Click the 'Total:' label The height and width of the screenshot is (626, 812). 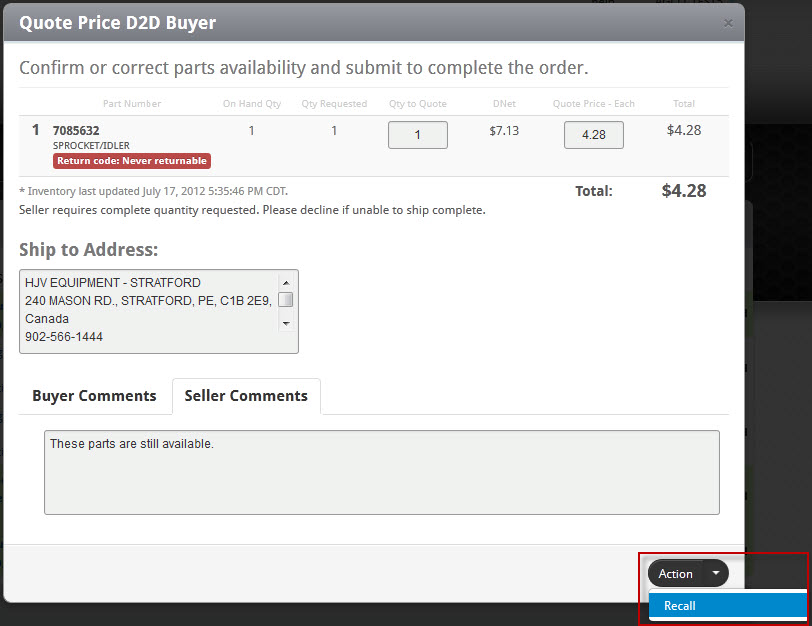[x=593, y=191]
